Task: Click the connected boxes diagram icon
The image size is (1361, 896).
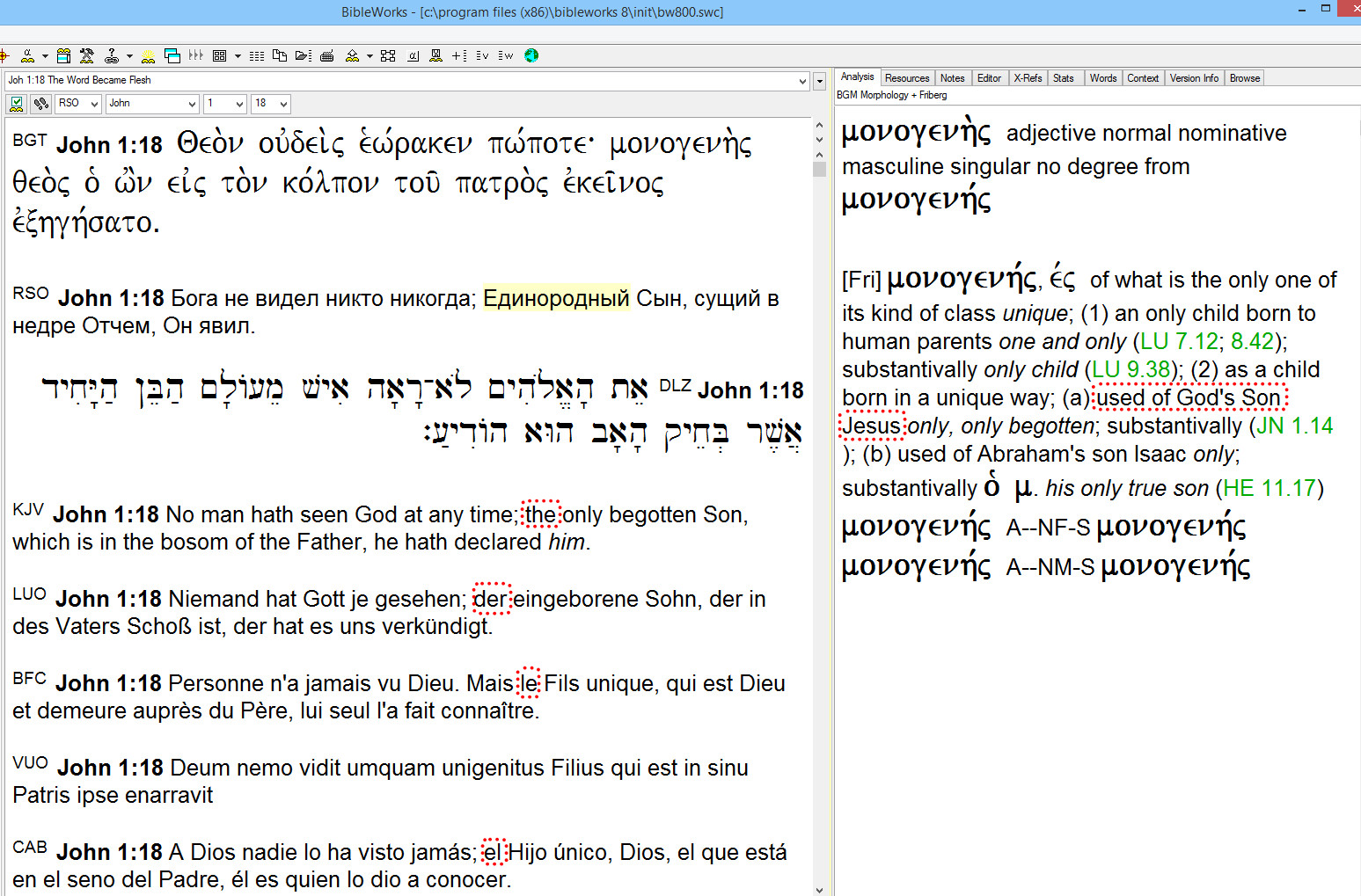Action: pos(387,55)
